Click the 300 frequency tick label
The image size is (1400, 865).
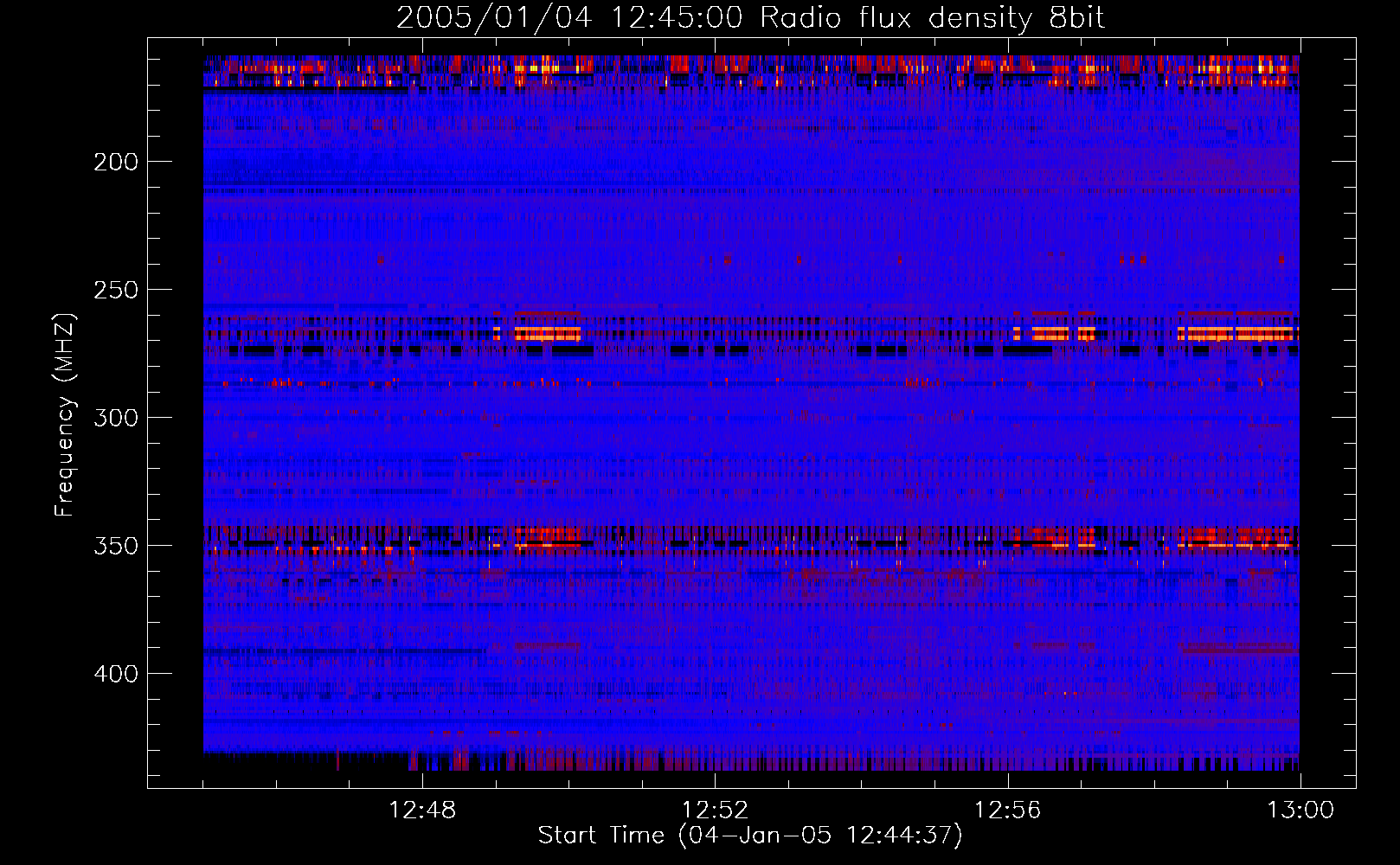tap(116, 418)
